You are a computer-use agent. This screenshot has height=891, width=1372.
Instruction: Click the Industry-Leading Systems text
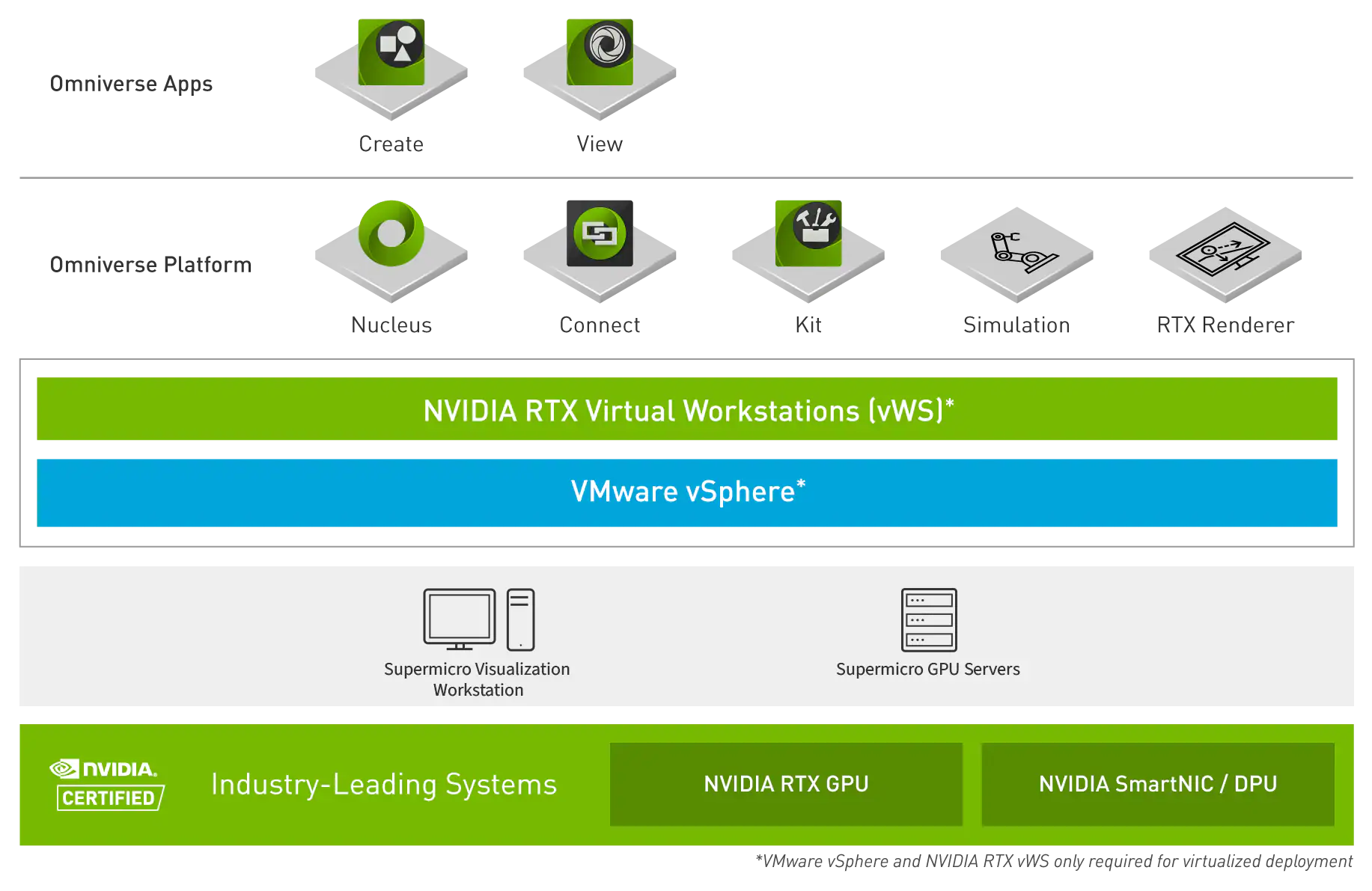coord(384,784)
